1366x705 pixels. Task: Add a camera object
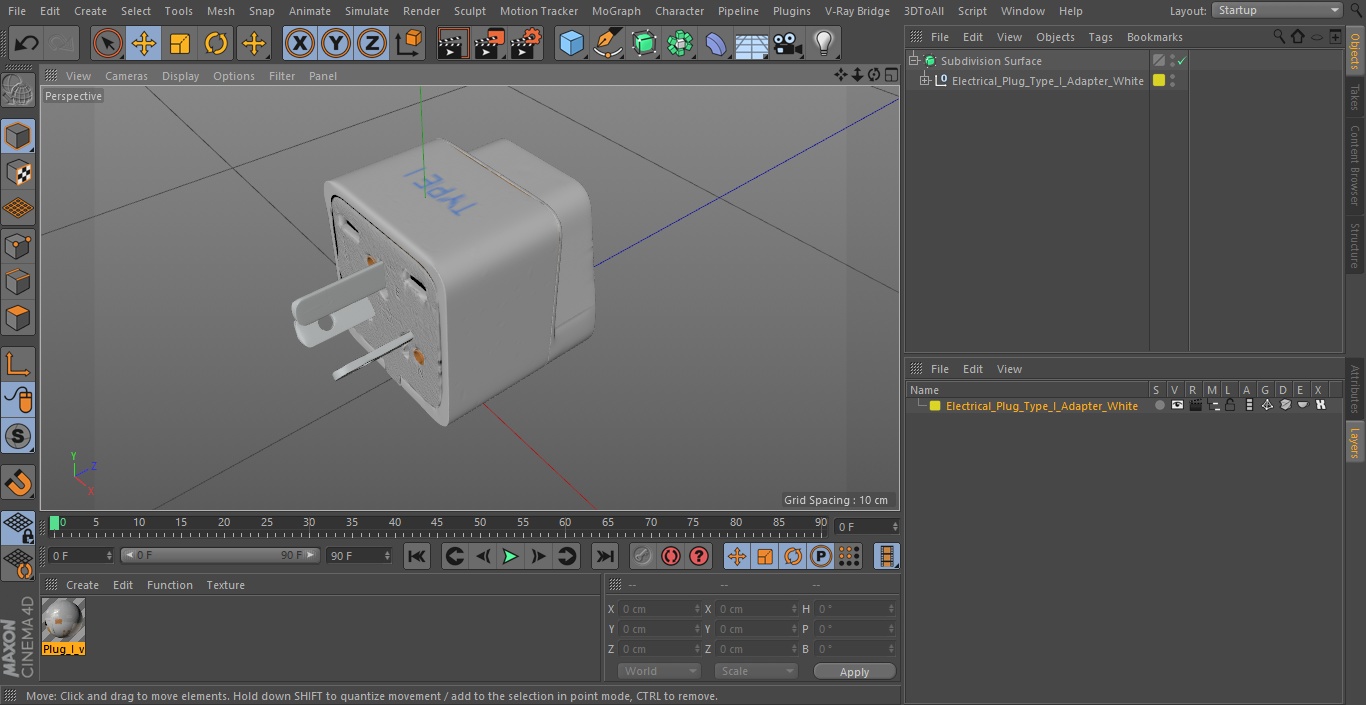[x=788, y=43]
